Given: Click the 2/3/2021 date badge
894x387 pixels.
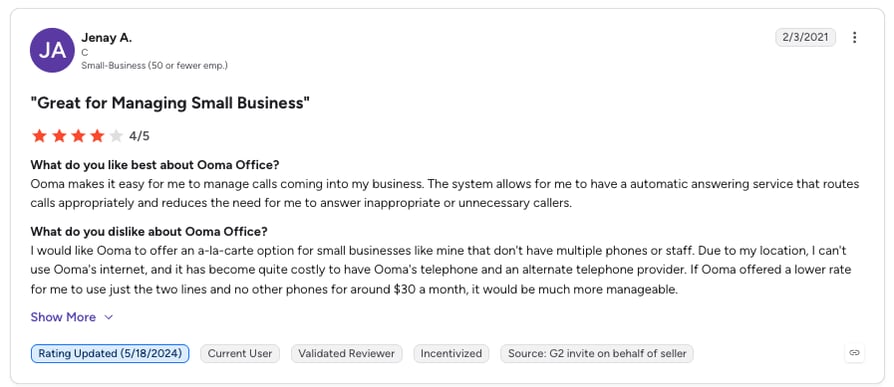Looking at the screenshot, I should click(x=805, y=38).
